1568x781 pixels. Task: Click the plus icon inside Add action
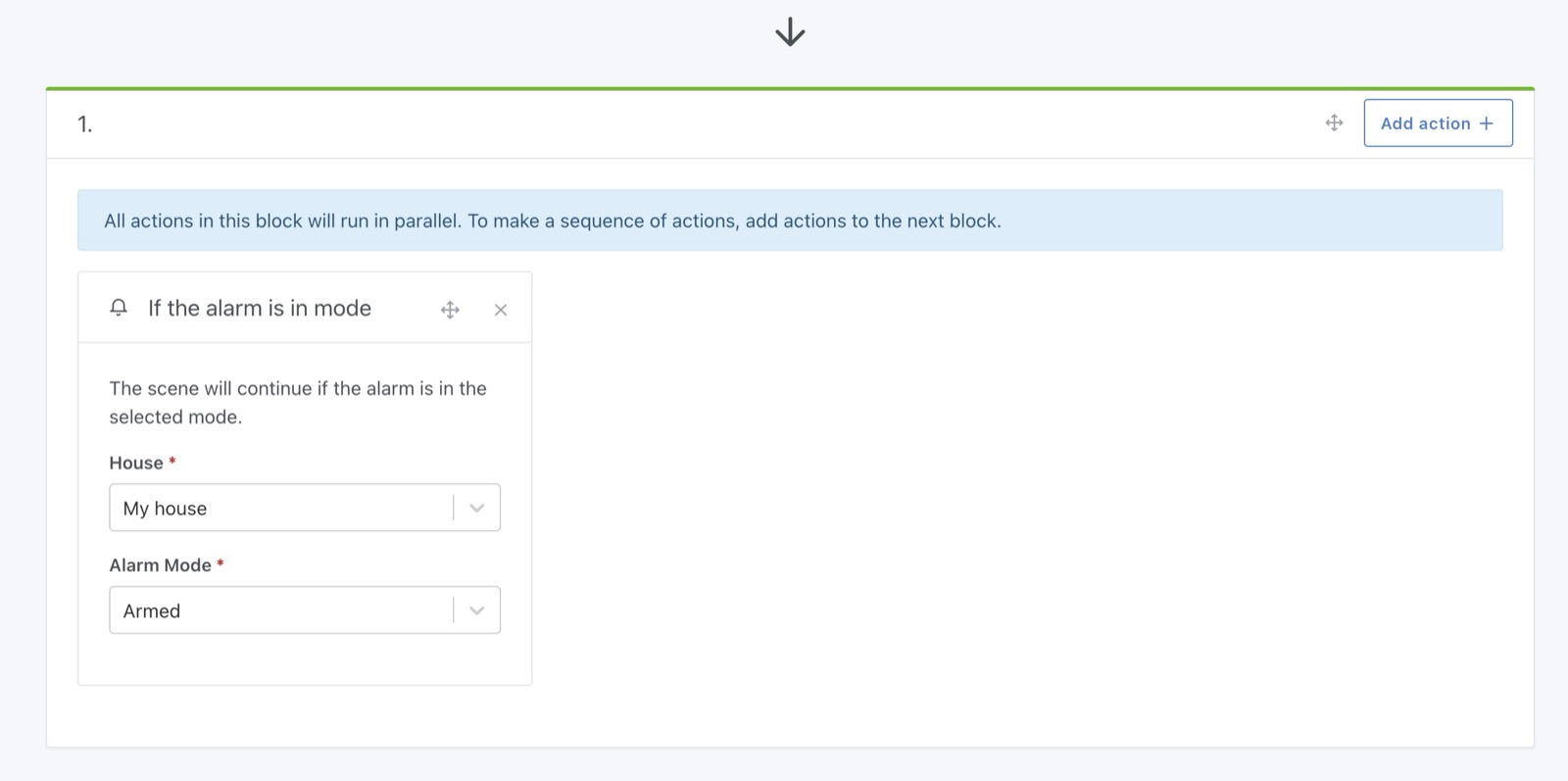(1487, 123)
